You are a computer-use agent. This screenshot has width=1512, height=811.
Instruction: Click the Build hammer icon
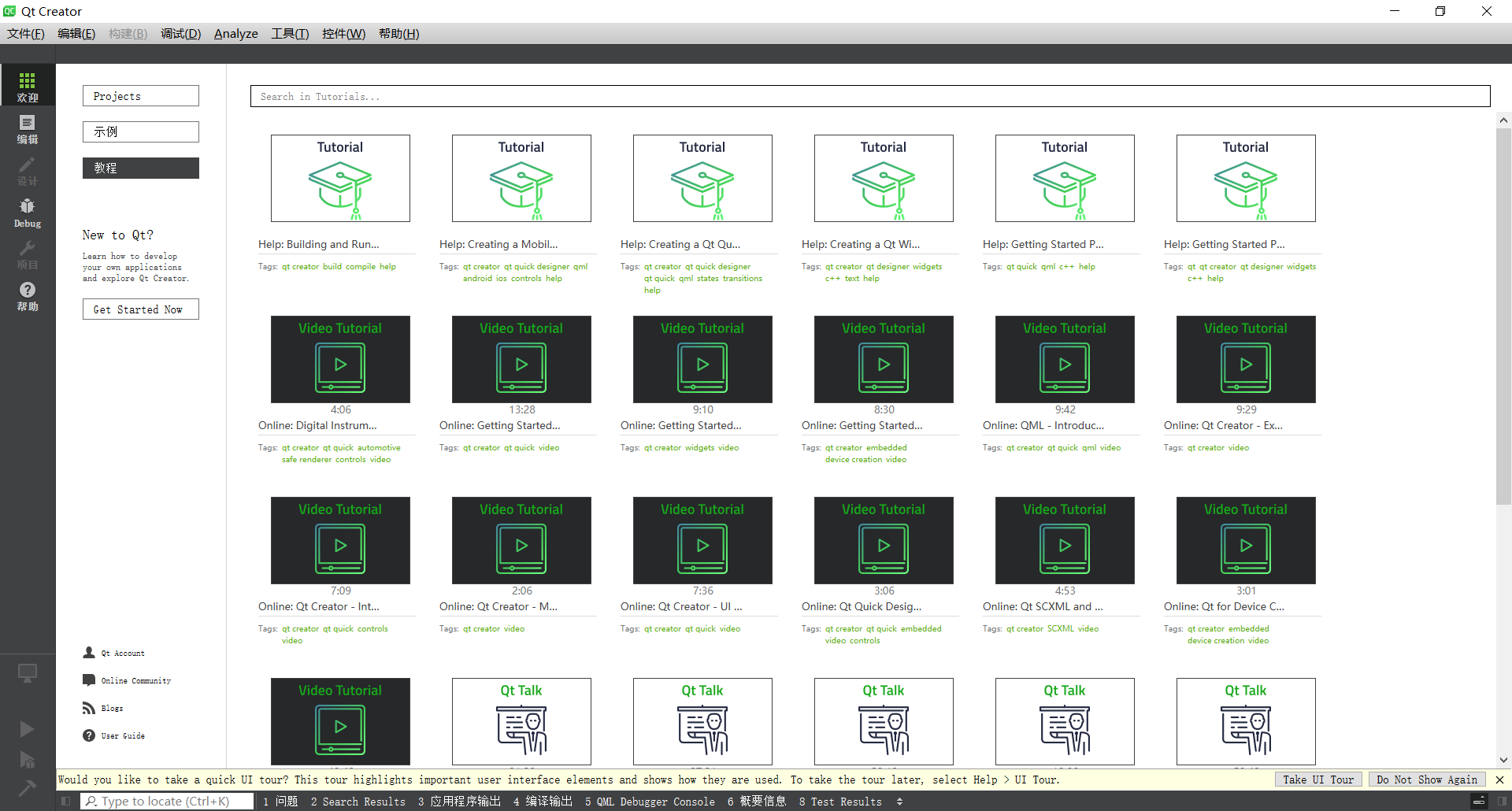(x=27, y=787)
